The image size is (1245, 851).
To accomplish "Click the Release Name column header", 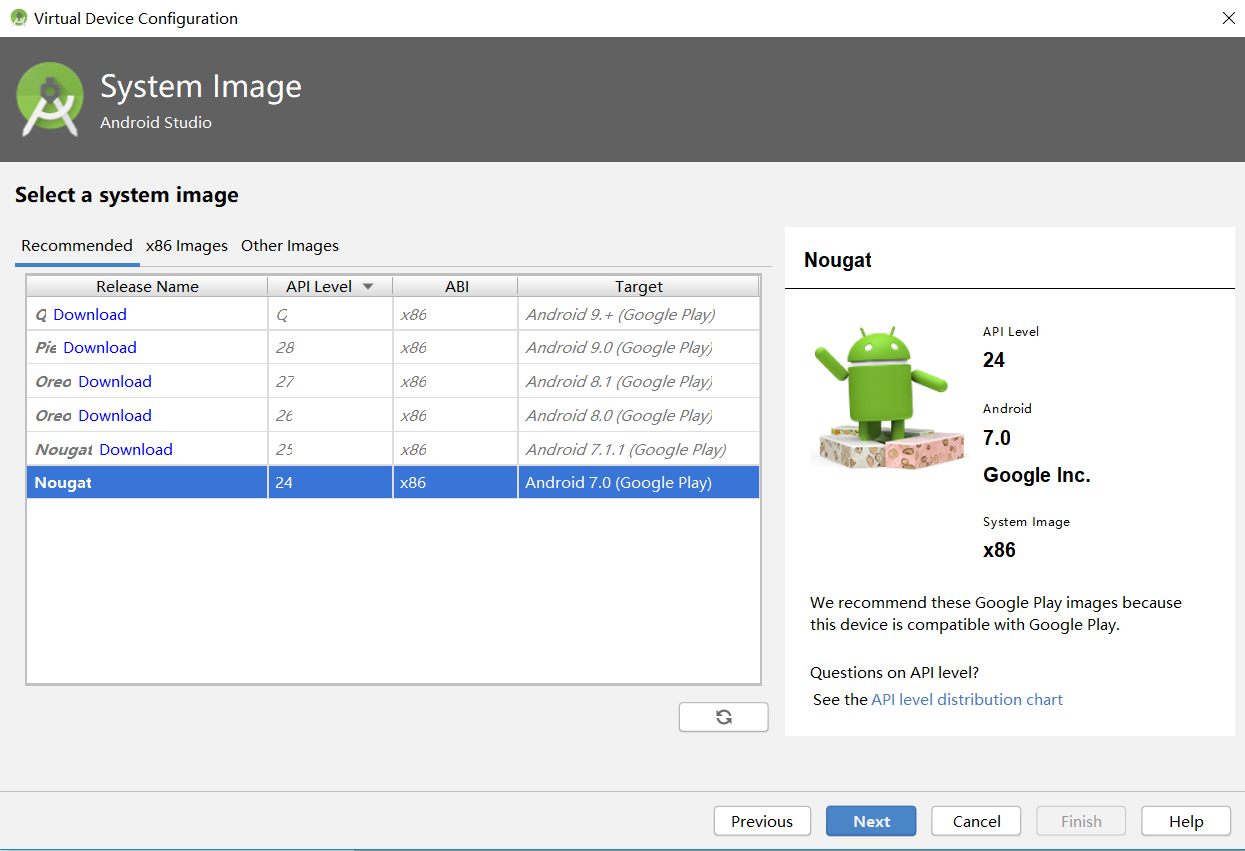I will point(147,287).
